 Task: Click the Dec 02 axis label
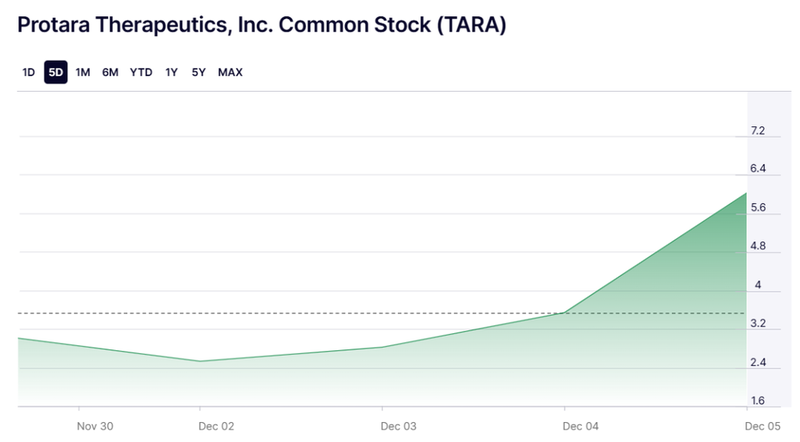point(216,426)
